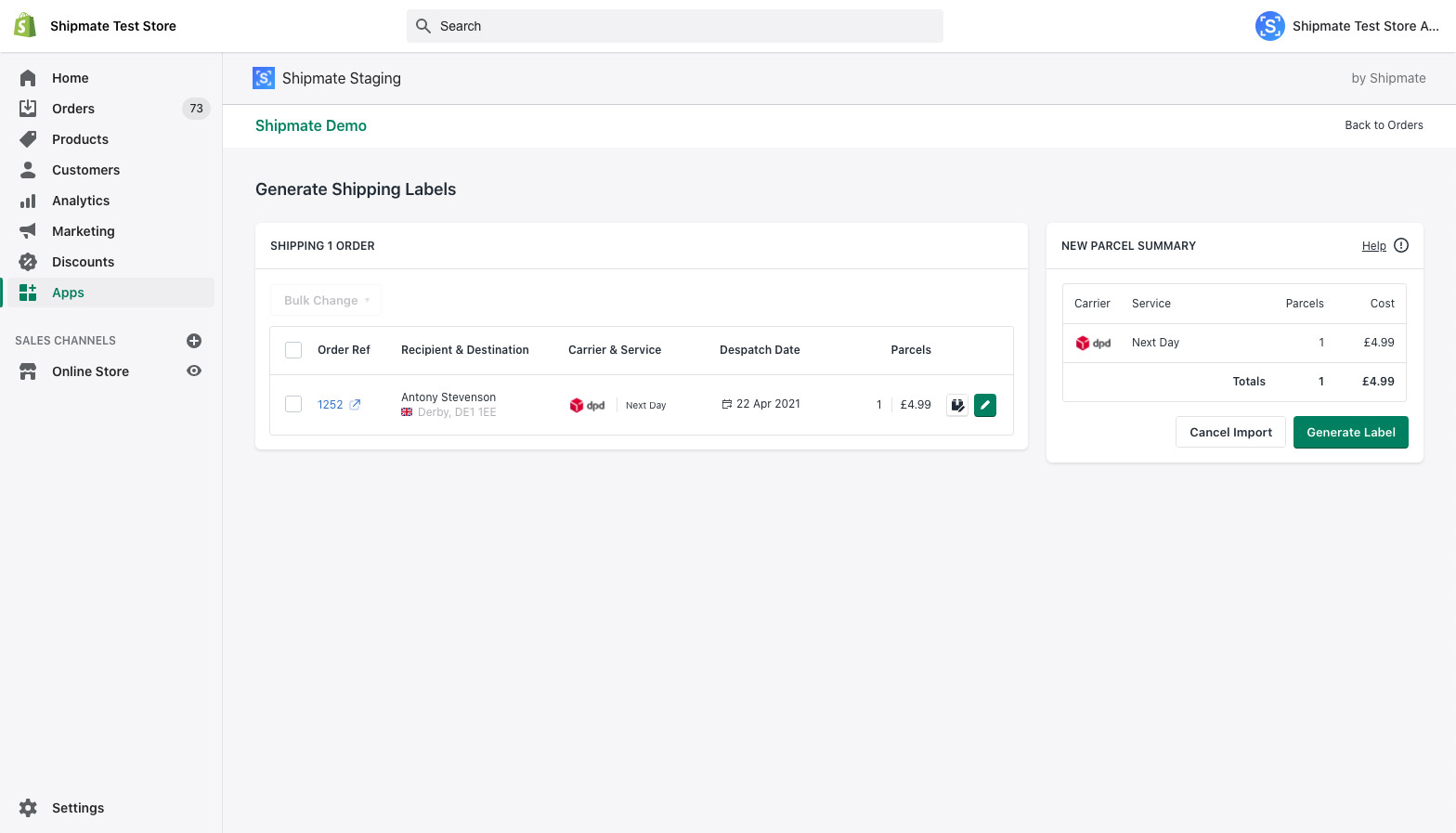Open Settings at the sidebar bottom
Screen dimensions: 1456x833
78,808
